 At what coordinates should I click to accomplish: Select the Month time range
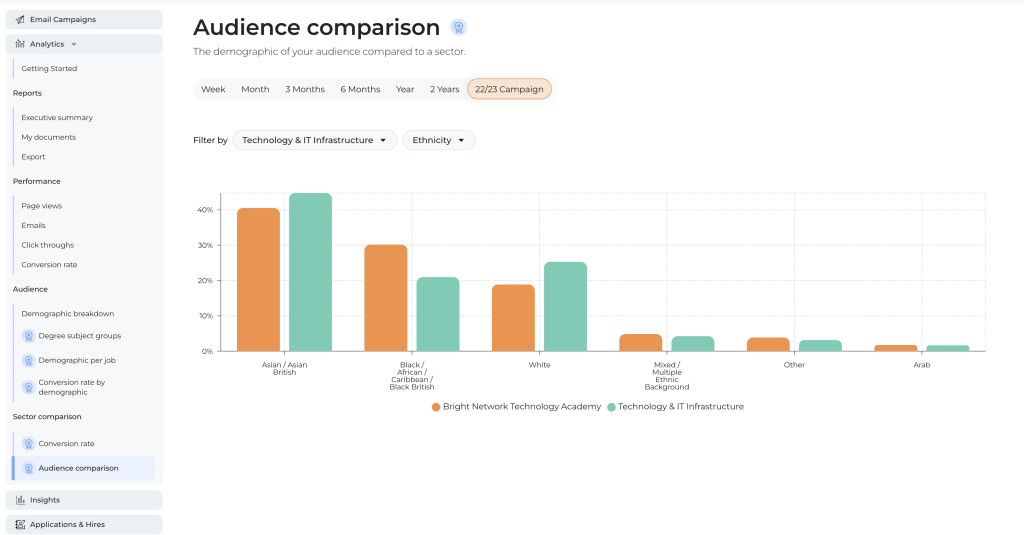click(x=255, y=89)
